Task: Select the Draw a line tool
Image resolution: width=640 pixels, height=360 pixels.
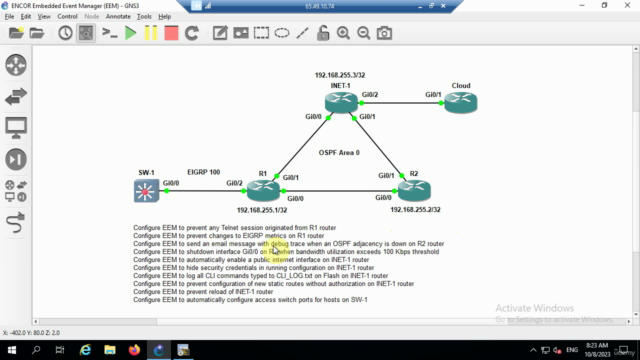Action: coord(302,33)
